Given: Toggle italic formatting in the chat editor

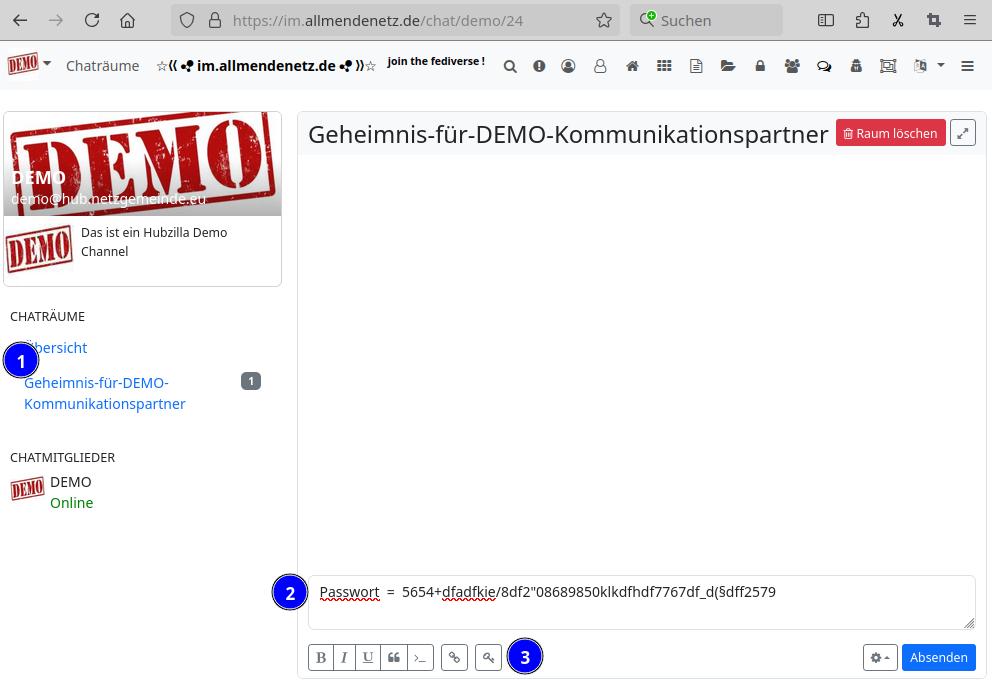Looking at the screenshot, I should click(344, 657).
